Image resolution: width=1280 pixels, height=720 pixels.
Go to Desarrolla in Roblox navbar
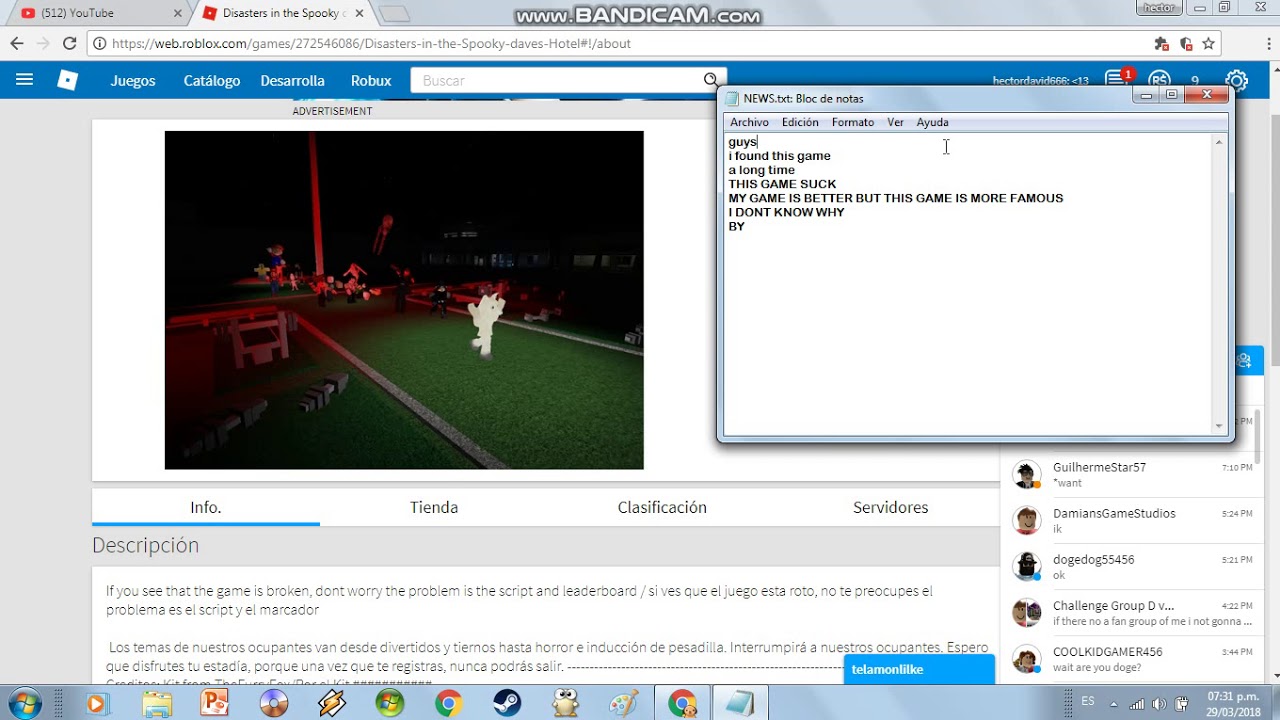(292, 80)
